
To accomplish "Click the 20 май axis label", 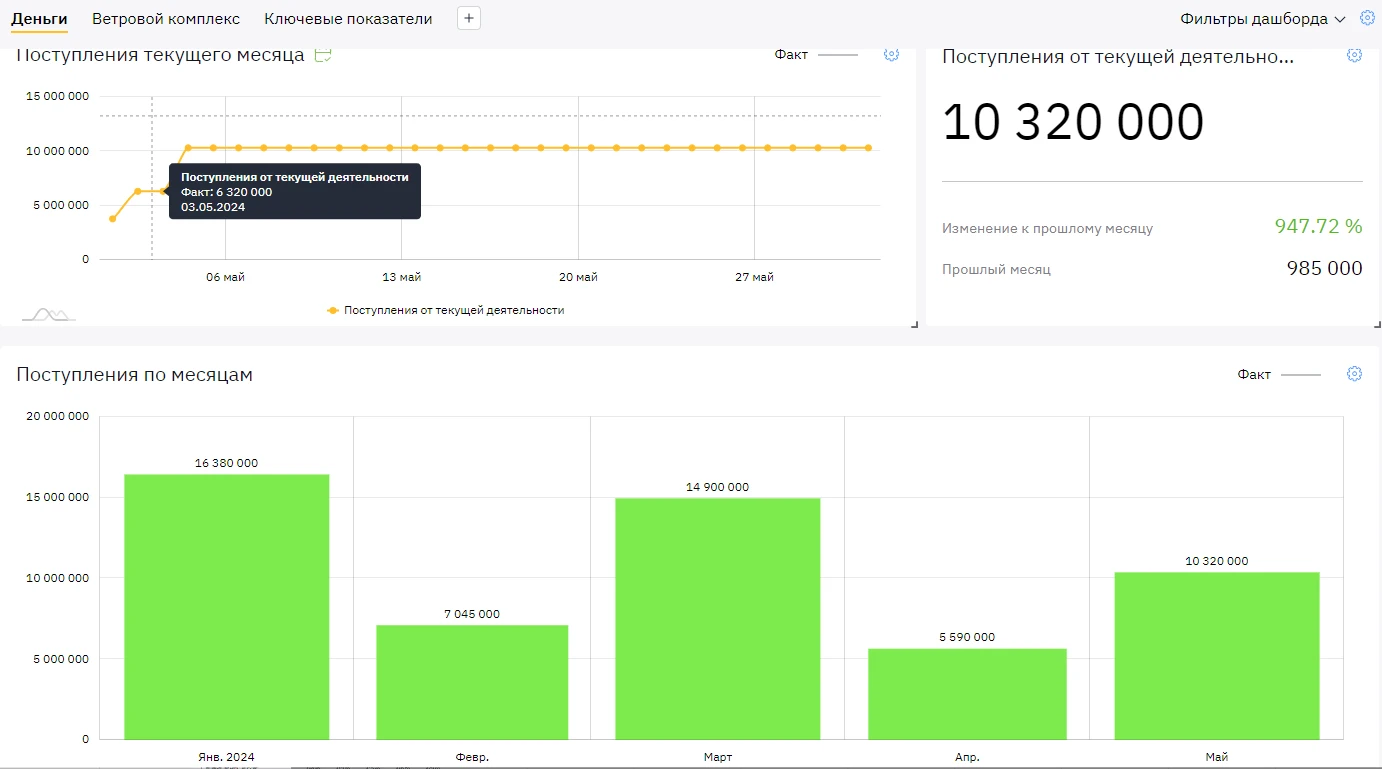I will pos(578,277).
